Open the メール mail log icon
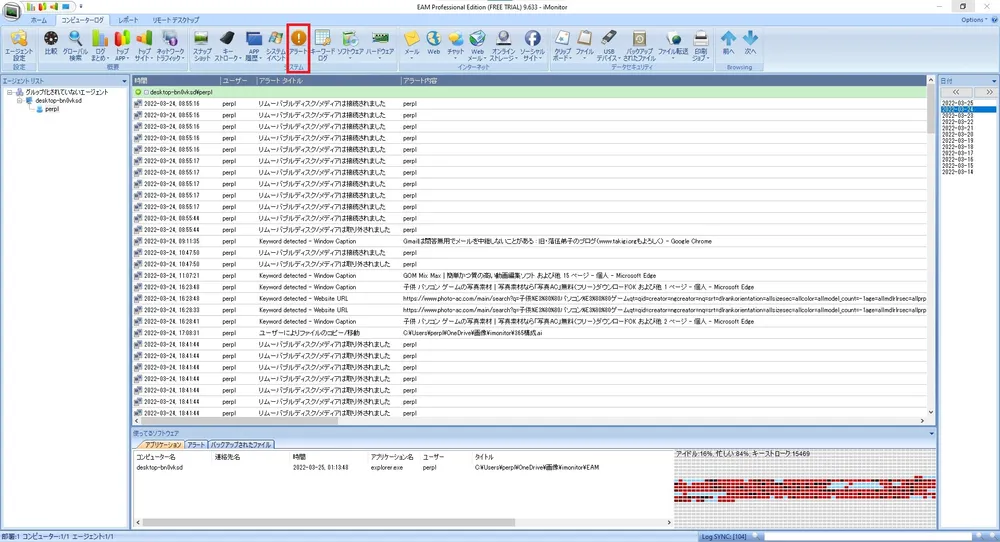Screen dimensions: 1000x542 pyautogui.click(x=412, y=43)
